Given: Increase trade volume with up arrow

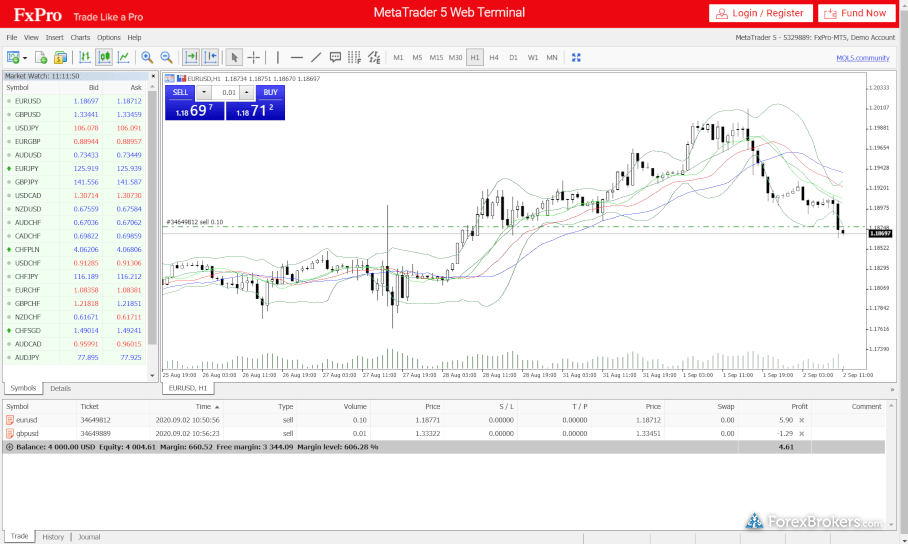Looking at the screenshot, I should [x=247, y=93].
